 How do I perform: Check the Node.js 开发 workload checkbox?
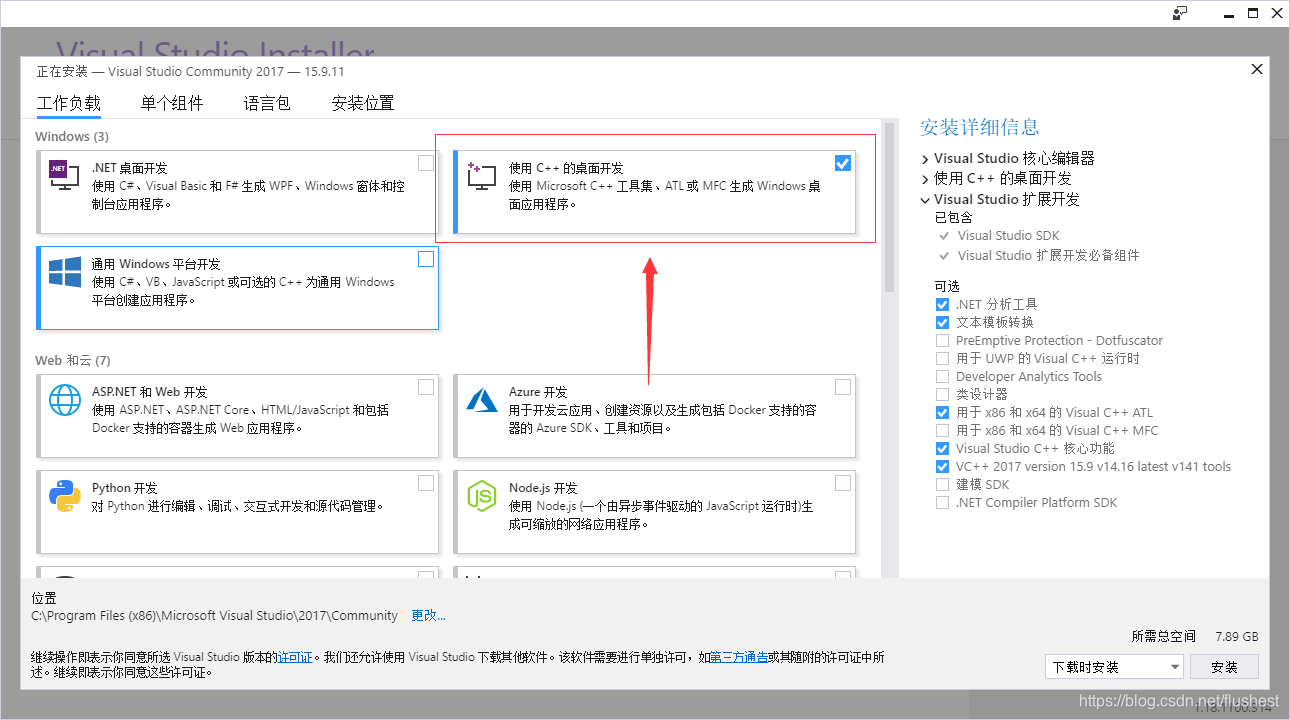coord(843,483)
